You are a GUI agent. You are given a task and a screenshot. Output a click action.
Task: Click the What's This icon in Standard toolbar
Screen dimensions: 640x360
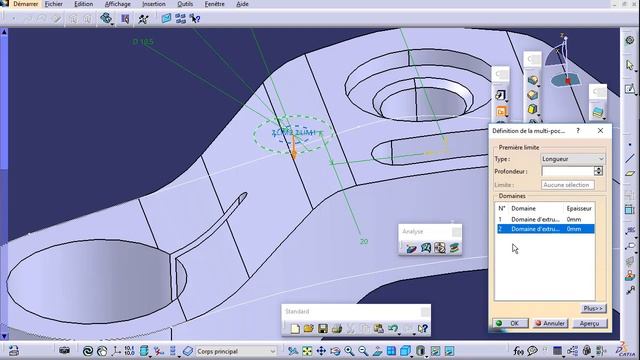tap(423, 329)
